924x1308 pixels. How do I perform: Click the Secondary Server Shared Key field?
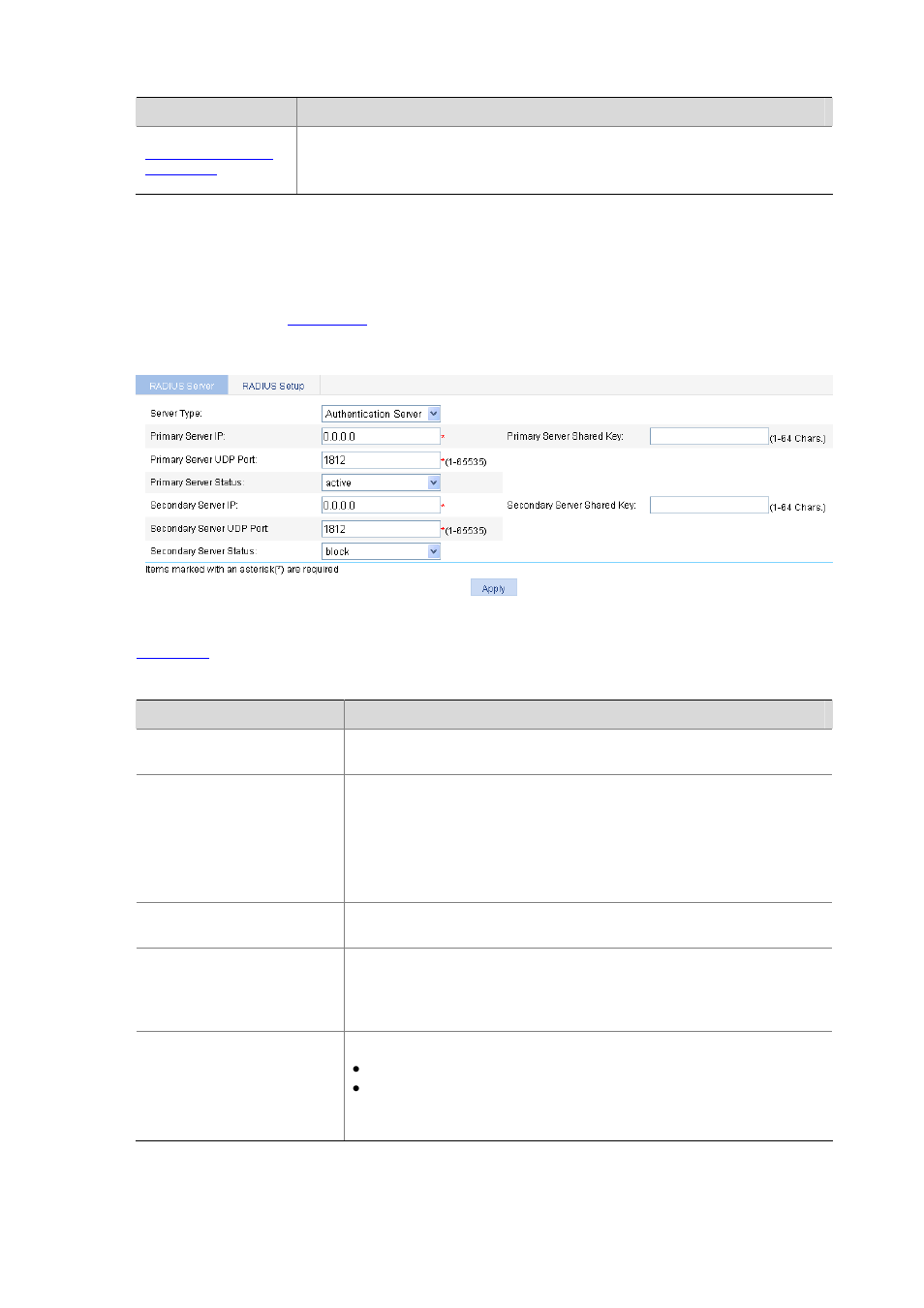pyautogui.click(x=709, y=506)
